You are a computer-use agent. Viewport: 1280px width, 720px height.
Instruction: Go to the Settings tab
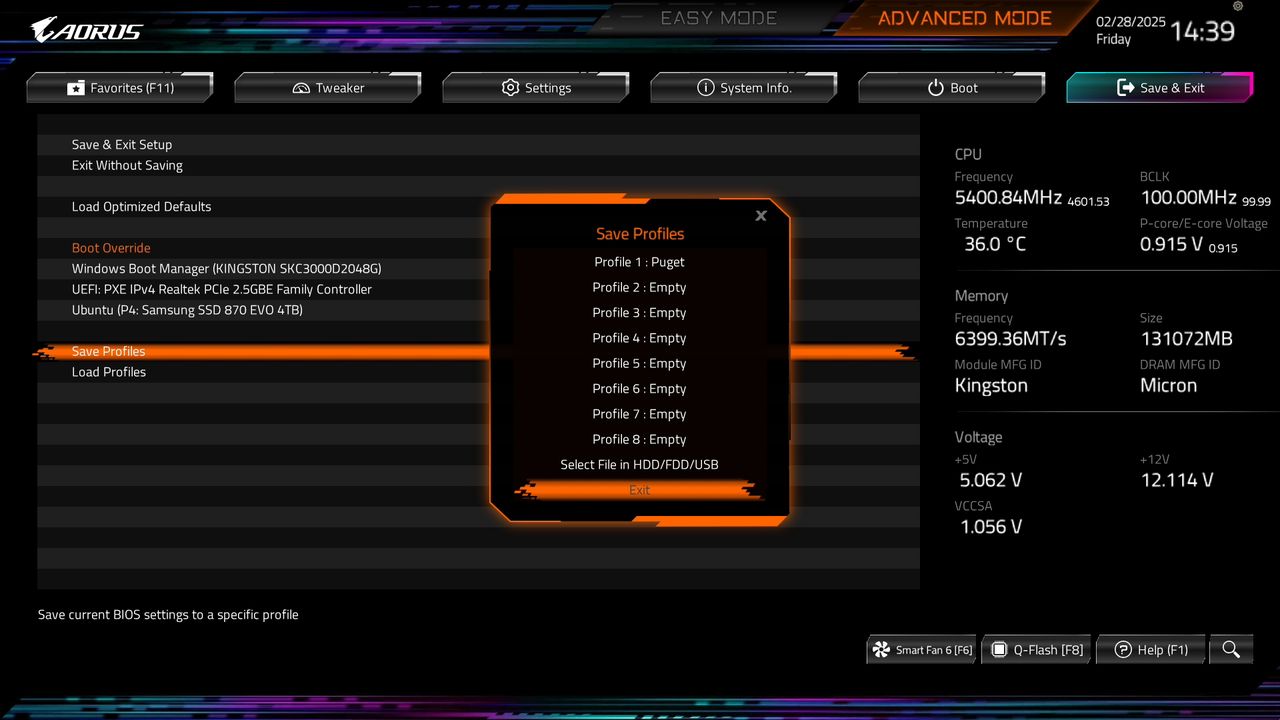click(x=536, y=88)
